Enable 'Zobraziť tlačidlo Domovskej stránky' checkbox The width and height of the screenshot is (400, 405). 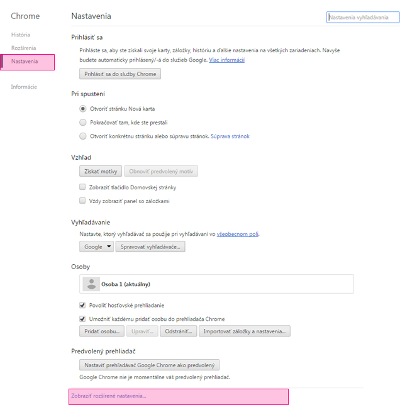click(x=82, y=187)
